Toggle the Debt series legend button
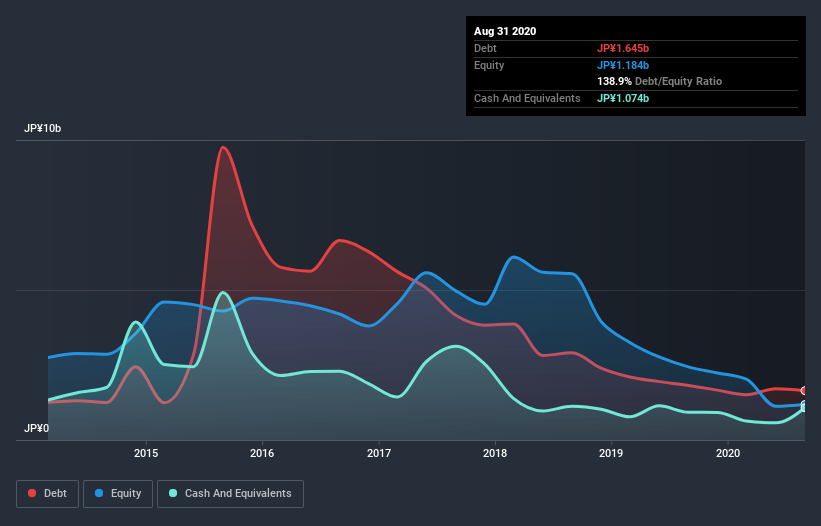821x526 pixels. [48, 494]
